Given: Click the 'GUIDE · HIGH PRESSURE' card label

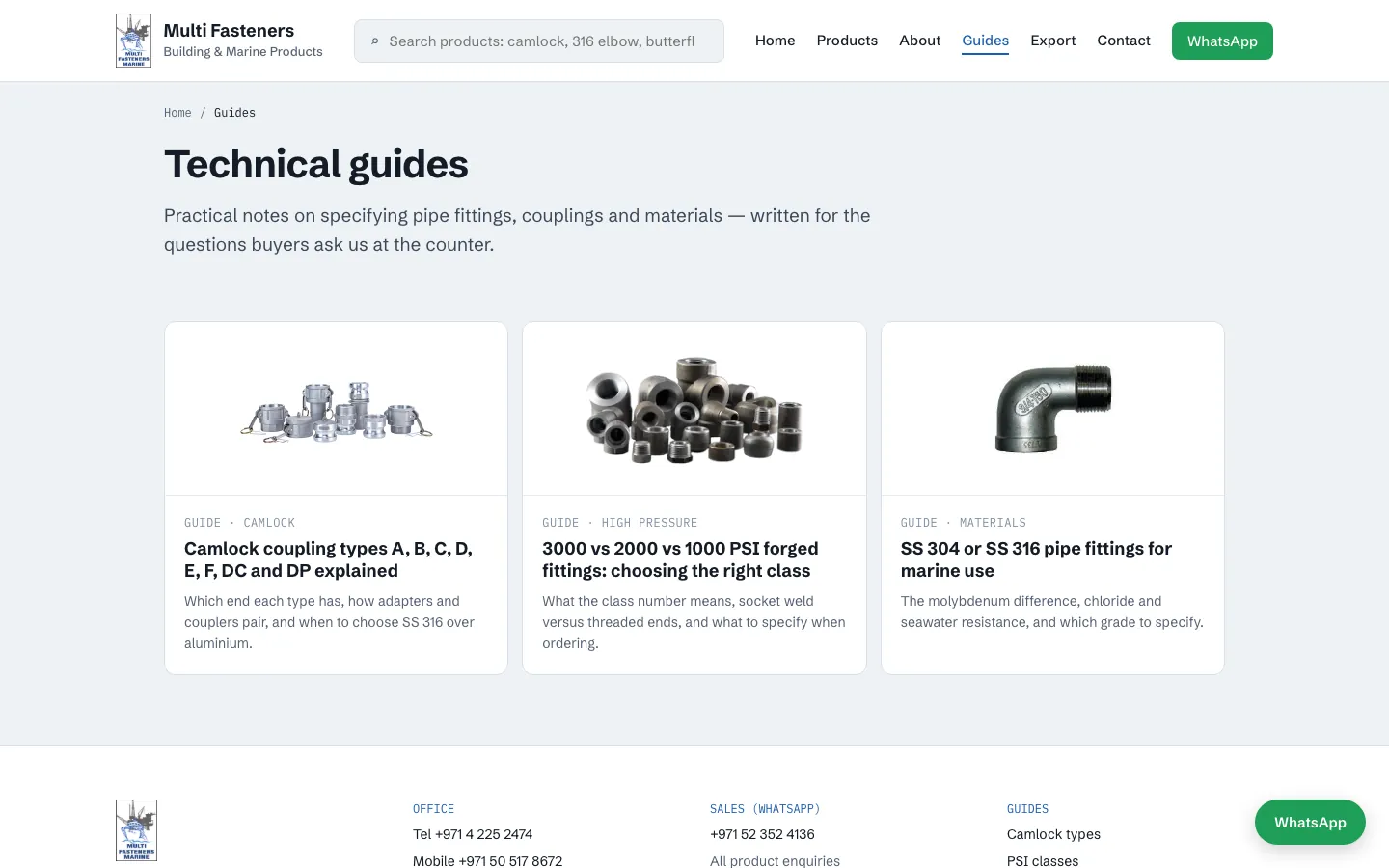Looking at the screenshot, I should 619,523.
